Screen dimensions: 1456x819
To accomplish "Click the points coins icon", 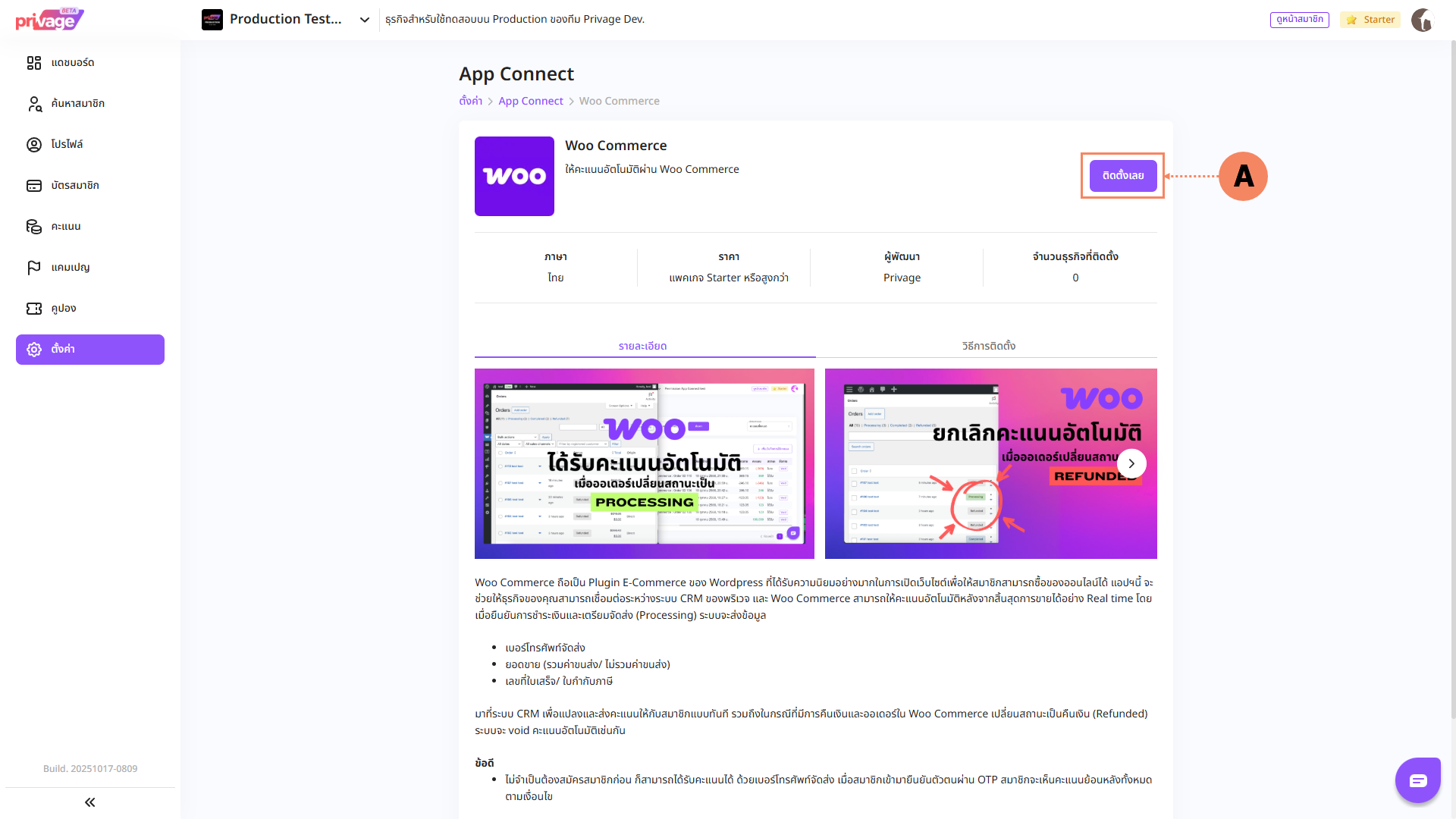I will [34, 227].
